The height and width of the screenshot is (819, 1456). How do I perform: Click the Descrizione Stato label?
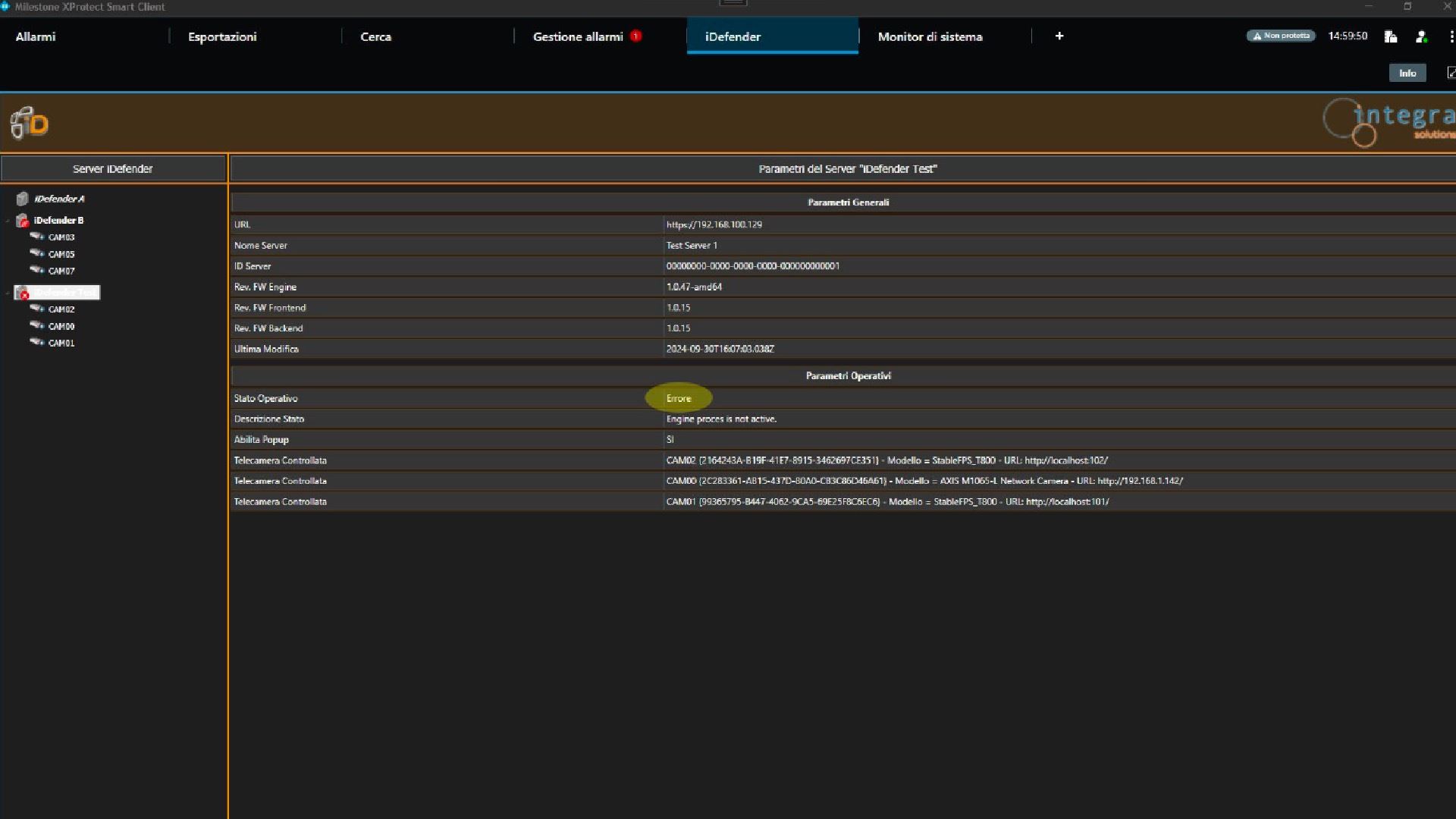(268, 419)
